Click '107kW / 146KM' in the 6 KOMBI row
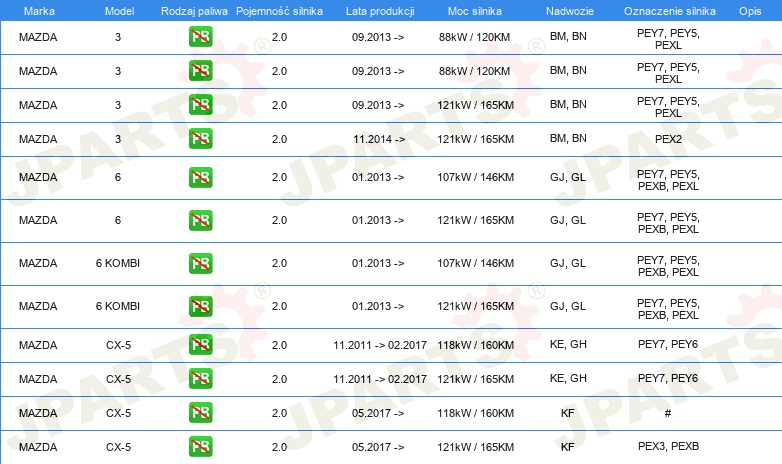782x464 pixels. [x=476, y=263]
